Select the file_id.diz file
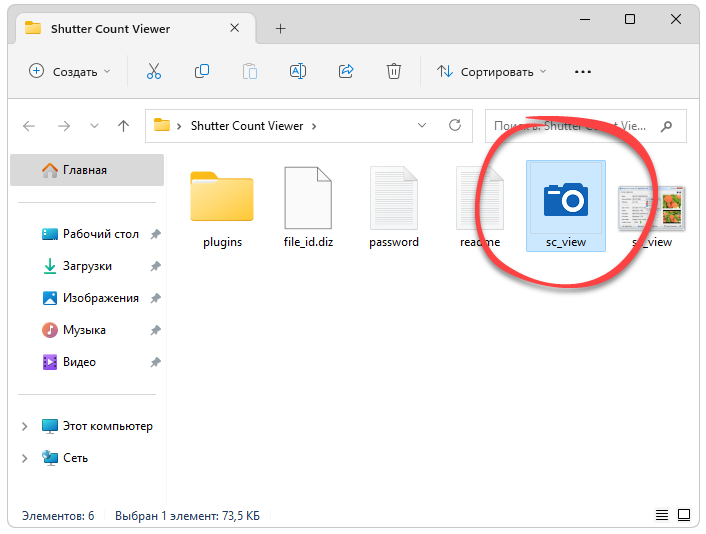This screenshot has width=706, height=534. pyautogui.click(x=308, y=208)
